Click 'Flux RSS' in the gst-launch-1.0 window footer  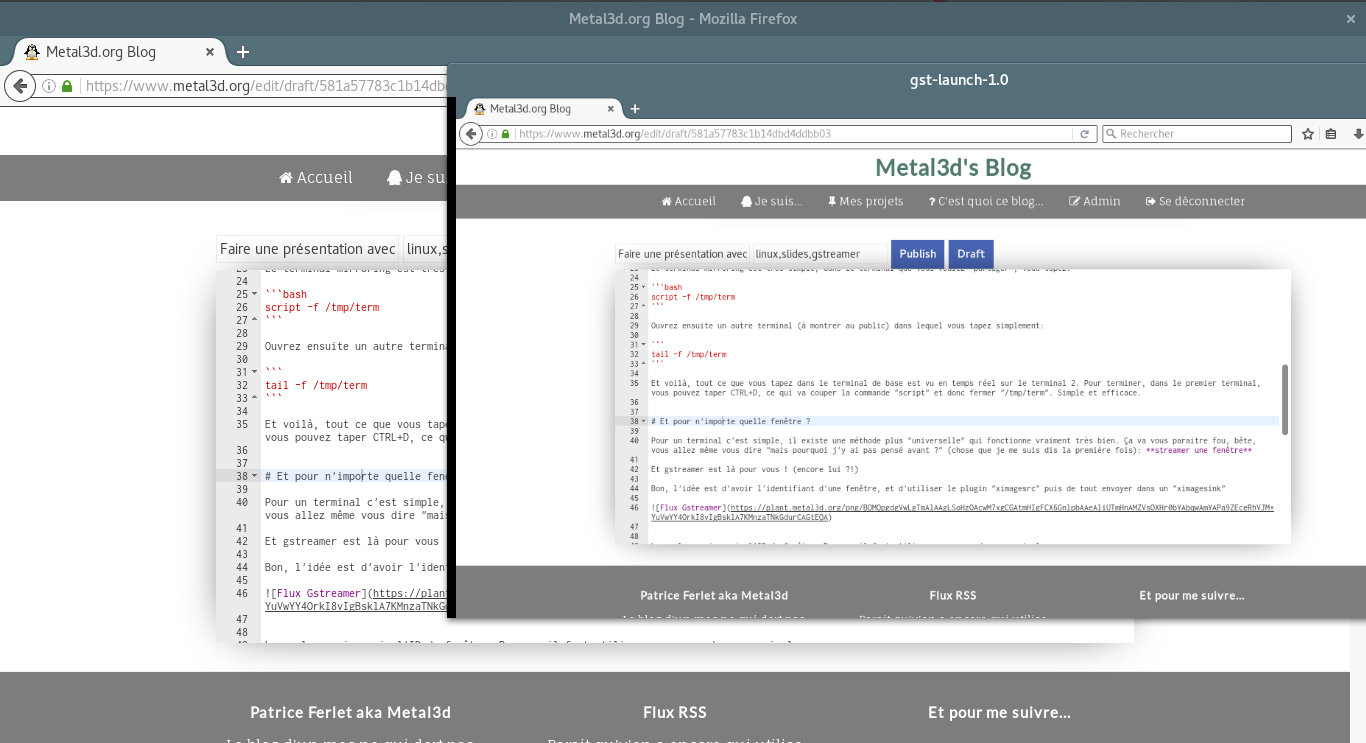(x=953, y=595)
